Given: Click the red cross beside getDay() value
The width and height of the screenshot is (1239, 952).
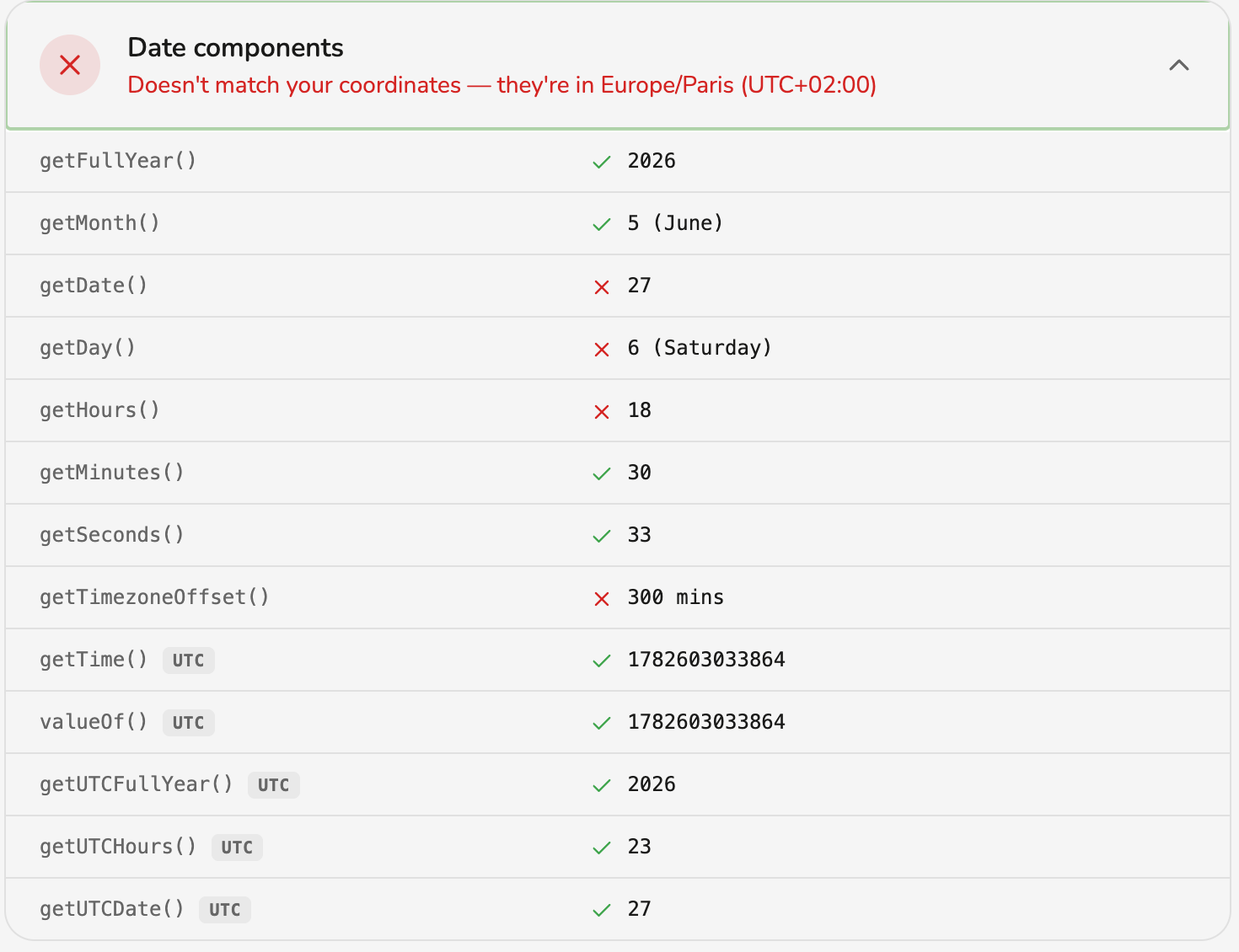Looking at the screenshot, I should (x=602, y=350).
